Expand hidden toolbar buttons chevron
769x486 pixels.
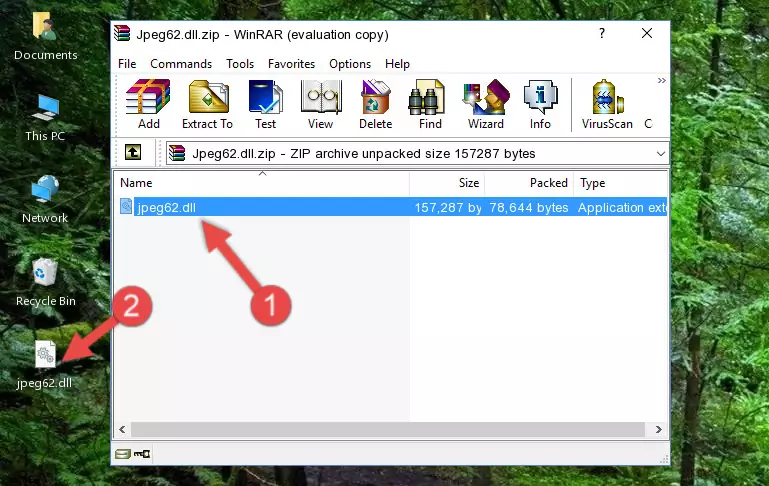[x=662, y=80]
